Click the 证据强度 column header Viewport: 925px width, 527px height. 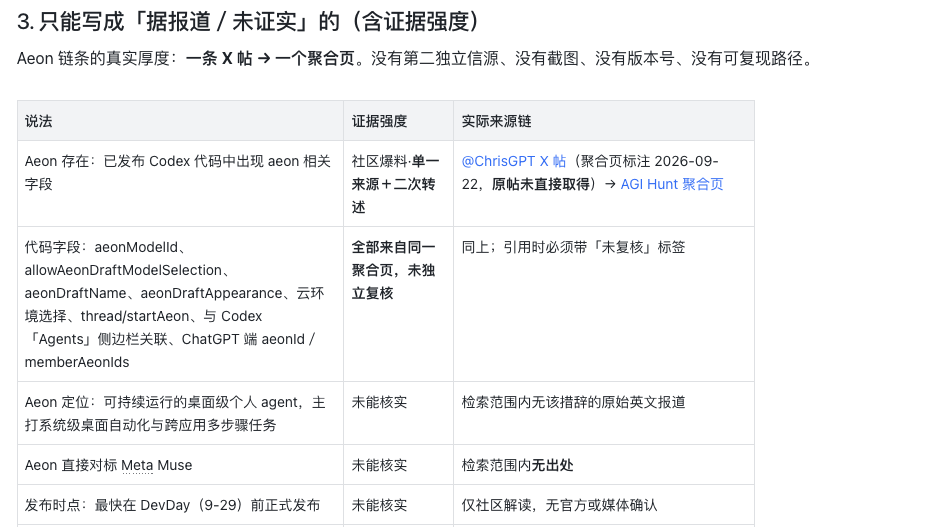click(398, 121)
